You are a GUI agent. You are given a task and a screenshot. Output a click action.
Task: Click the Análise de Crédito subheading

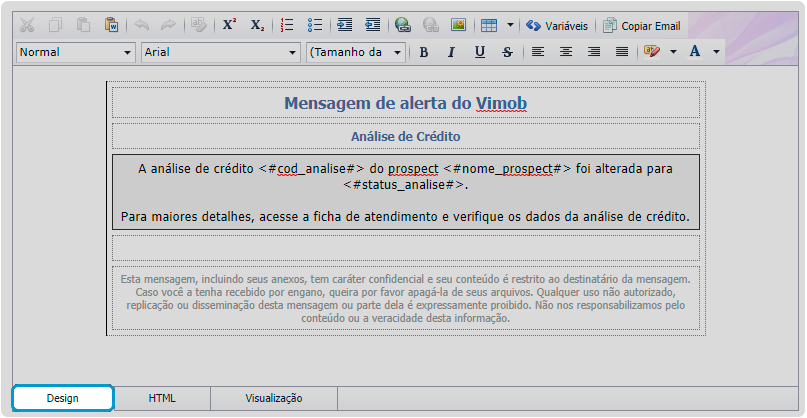(406, 137)
